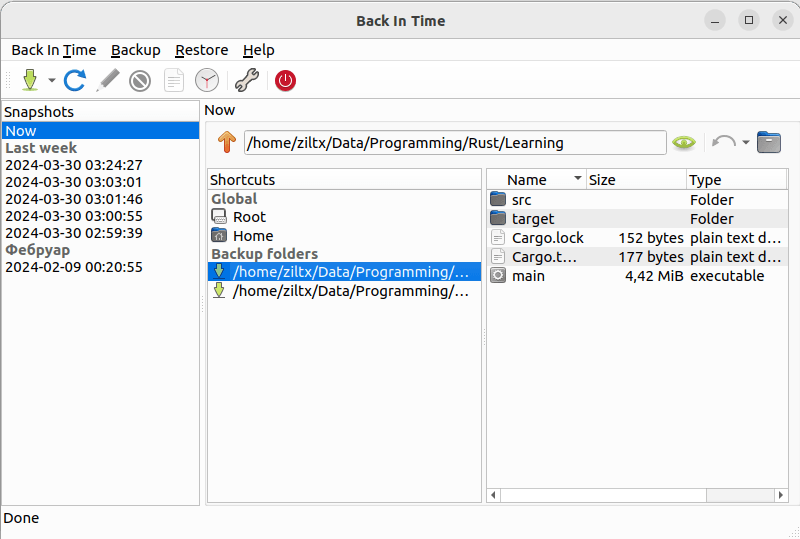800x539 pixels.
Task: Click the red power Shutdown icon
Action: pyautogui.click(x=286, y=80)
